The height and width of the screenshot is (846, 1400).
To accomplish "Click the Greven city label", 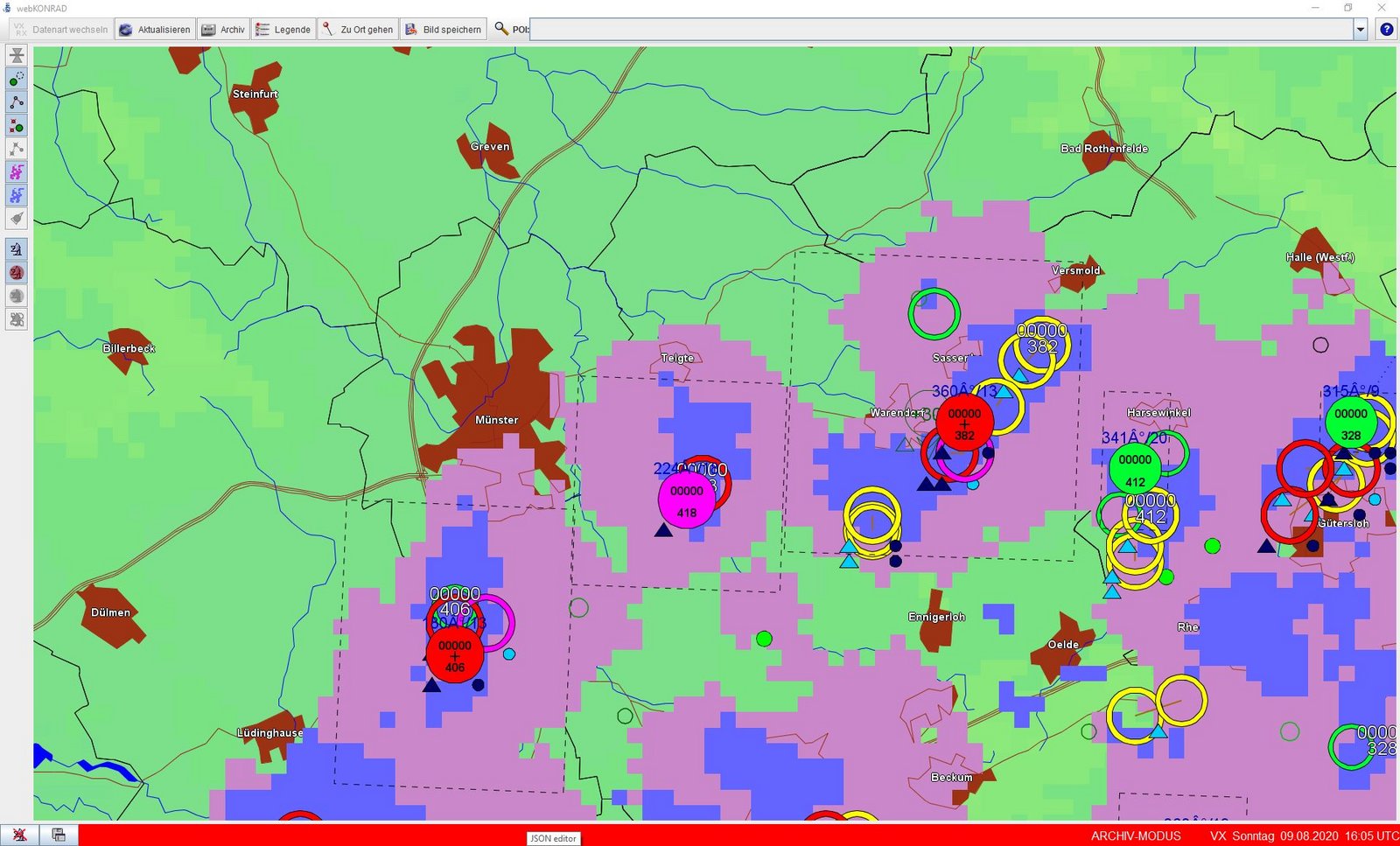I will pos(490,146).
